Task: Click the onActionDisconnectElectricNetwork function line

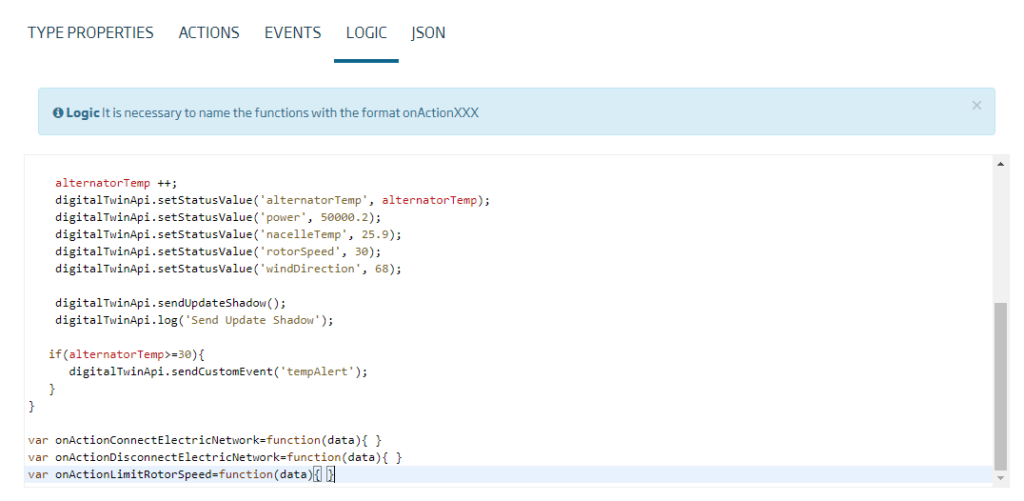Action: (215, 457)
